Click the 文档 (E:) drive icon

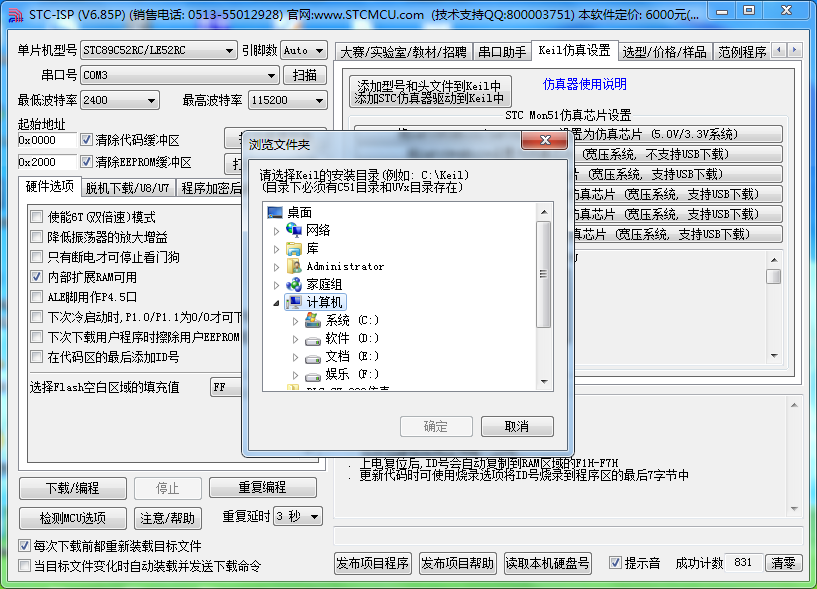coord(313,358)
